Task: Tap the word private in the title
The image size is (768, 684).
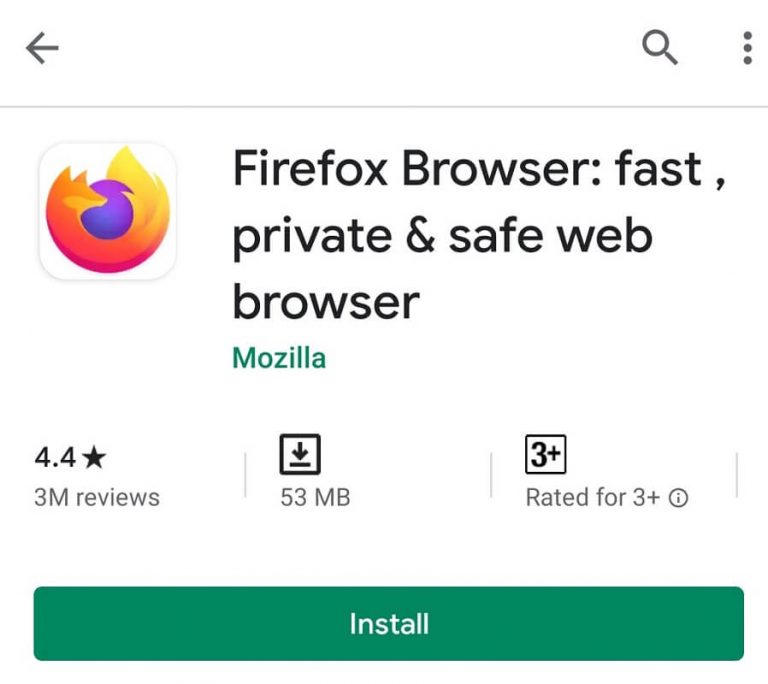Action: [x=312, y=237]
